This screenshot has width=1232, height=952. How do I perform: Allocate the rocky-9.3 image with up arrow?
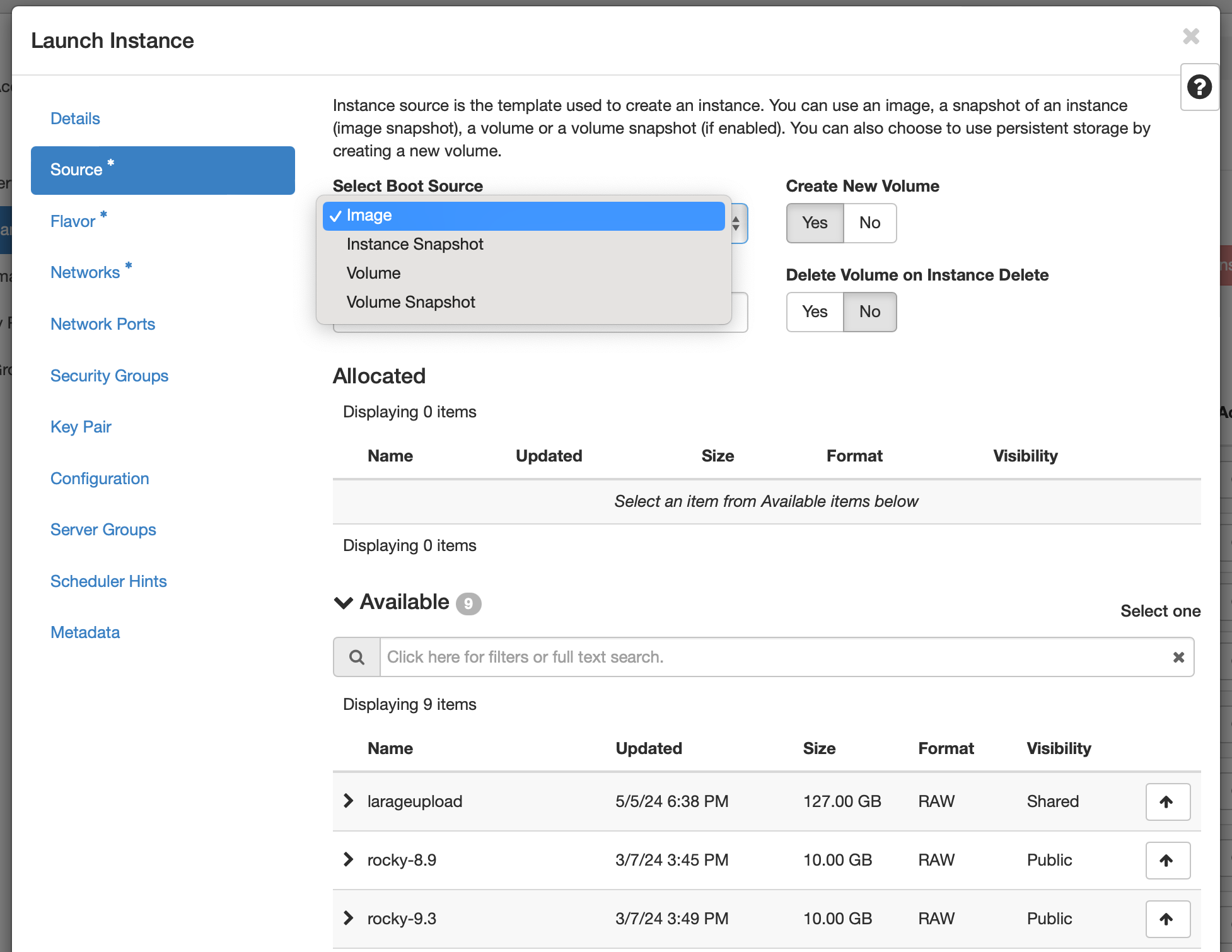pyautogui.click(x=1168, y=919)
